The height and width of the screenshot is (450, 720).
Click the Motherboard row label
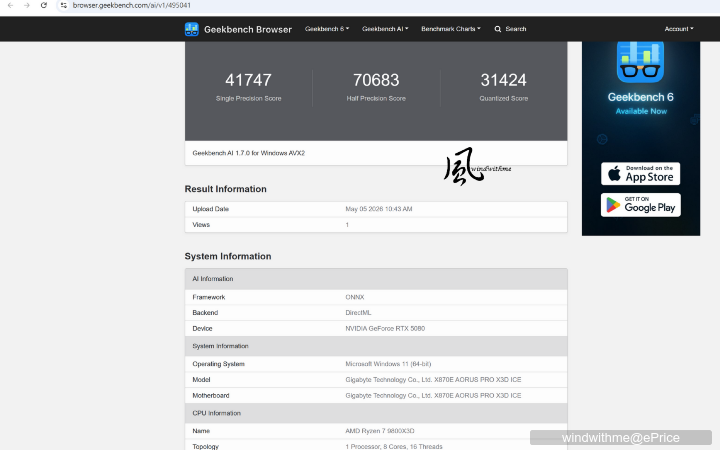pos(211,395)
